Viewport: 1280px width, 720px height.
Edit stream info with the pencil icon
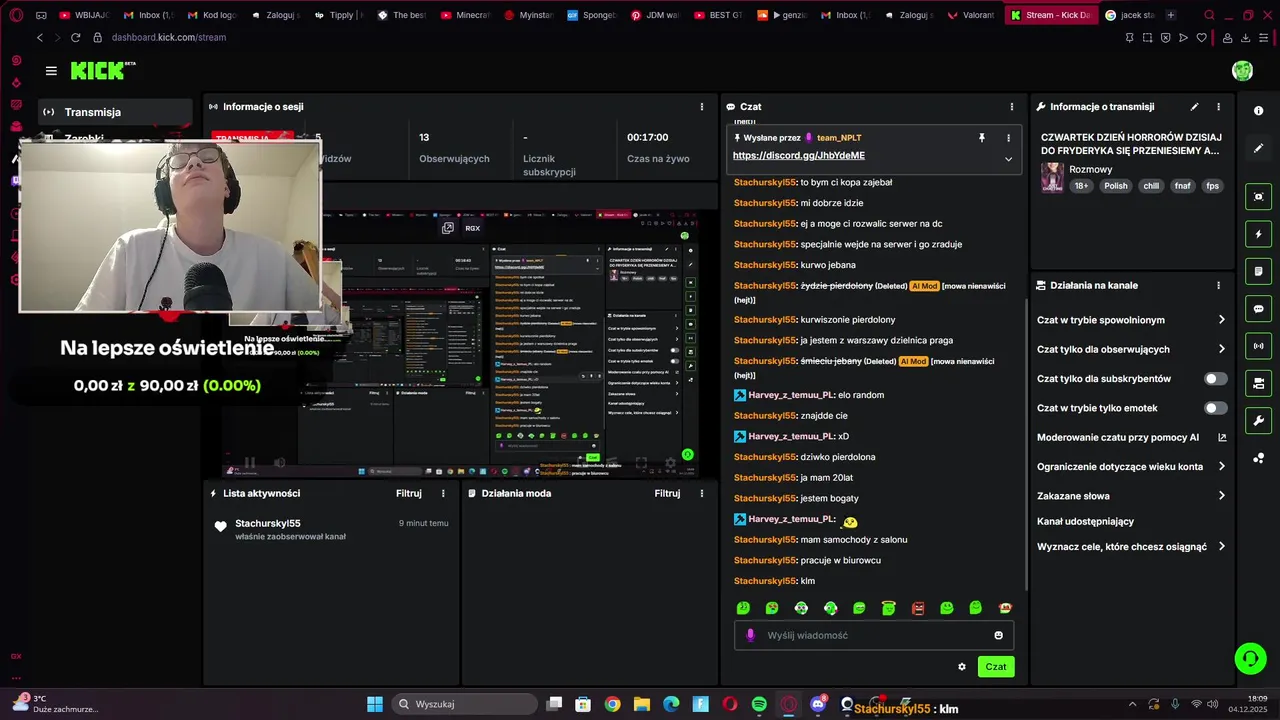1194,107
